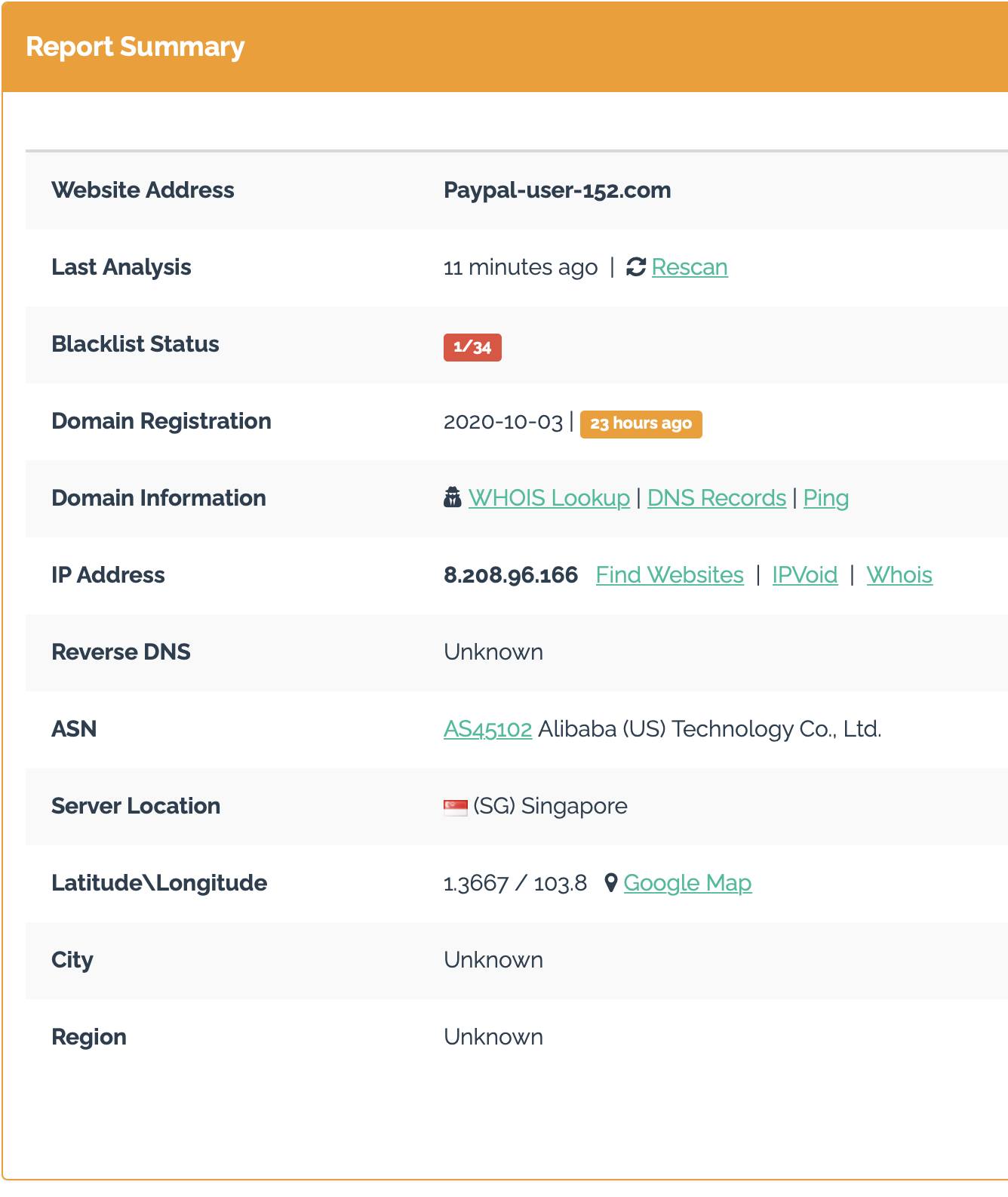This screenshot has width=1008, height=1197.
Task: Click the Paypal-user-152.com website address
Action: pos(557,190)
